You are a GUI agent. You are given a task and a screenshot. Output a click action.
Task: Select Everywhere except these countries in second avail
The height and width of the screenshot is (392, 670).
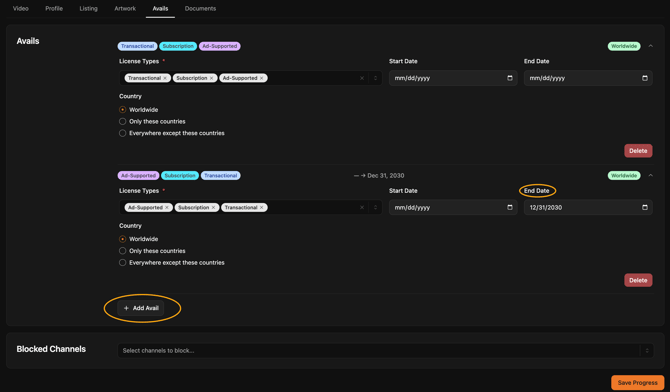123,263
